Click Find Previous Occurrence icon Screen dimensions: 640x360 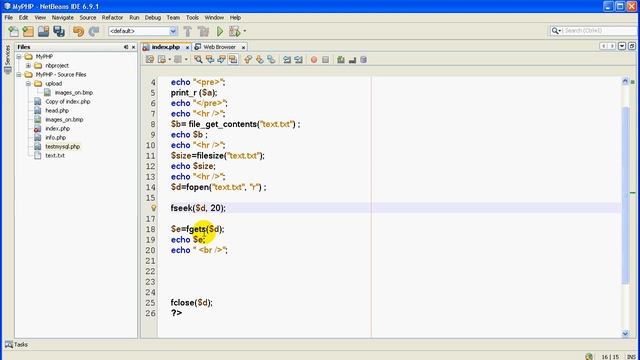click(x=210, y=60)
